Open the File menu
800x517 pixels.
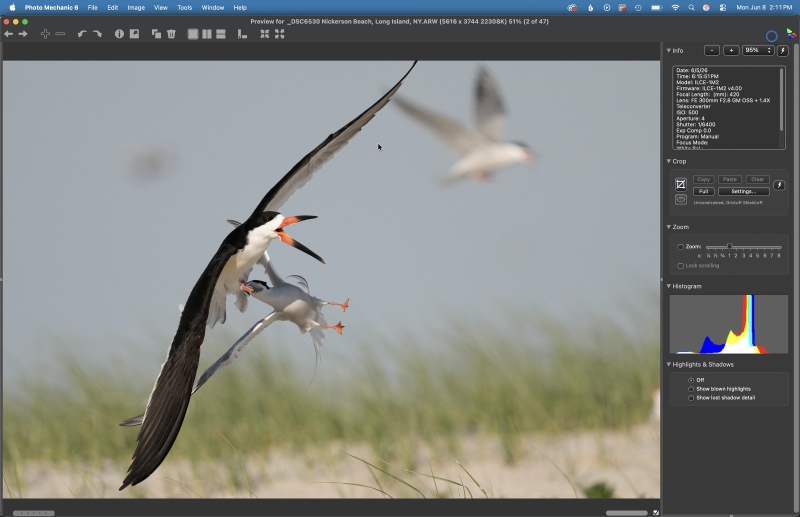point(92,8)
